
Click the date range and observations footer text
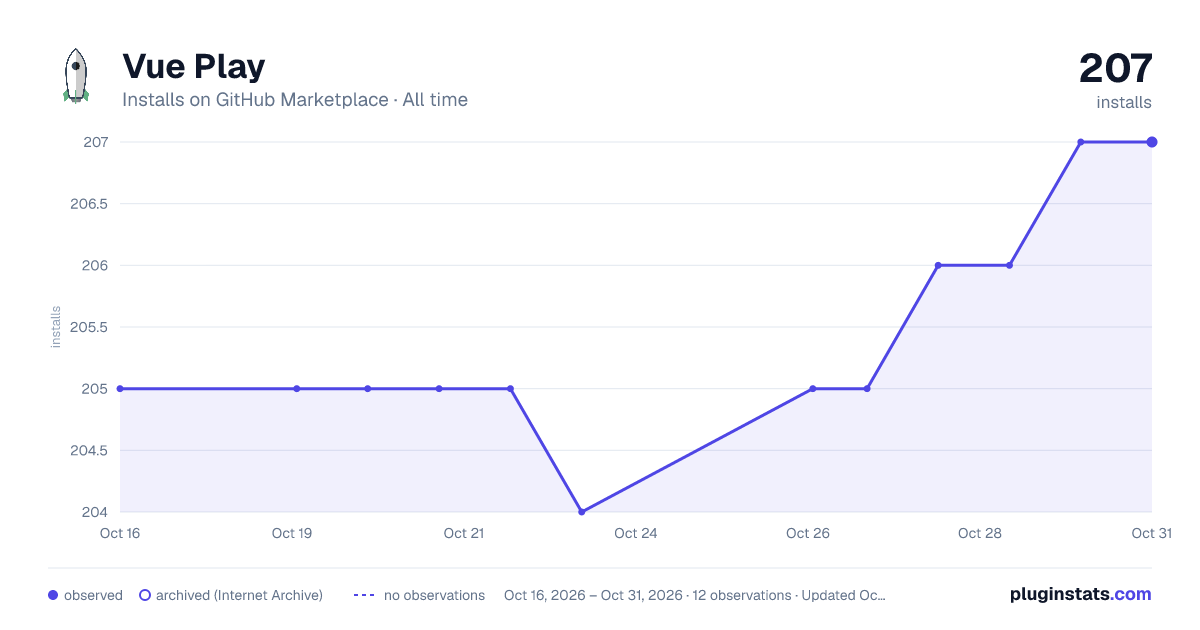coord(695,595)
